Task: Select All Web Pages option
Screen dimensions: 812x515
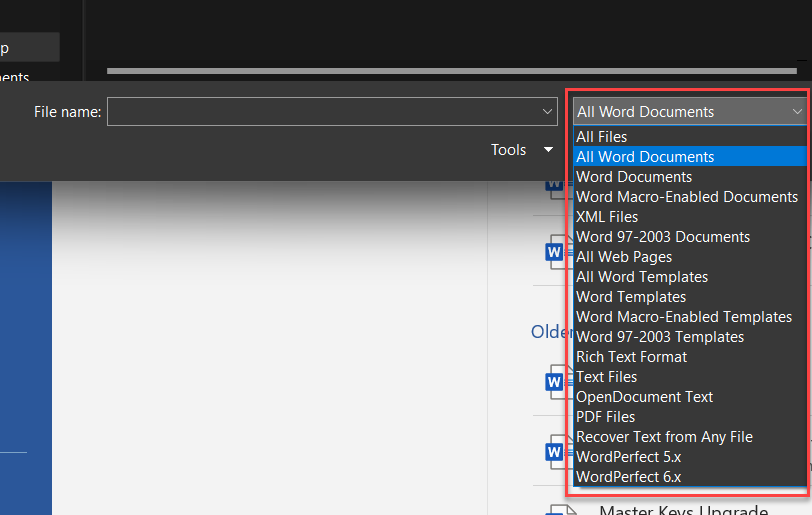Action: click(690, 257)
